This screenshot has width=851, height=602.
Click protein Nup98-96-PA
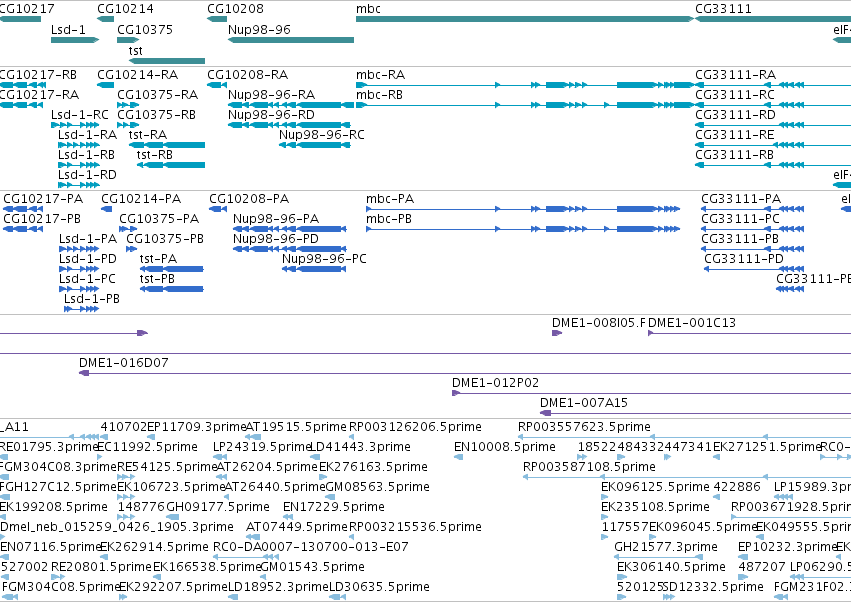(290, 229)
